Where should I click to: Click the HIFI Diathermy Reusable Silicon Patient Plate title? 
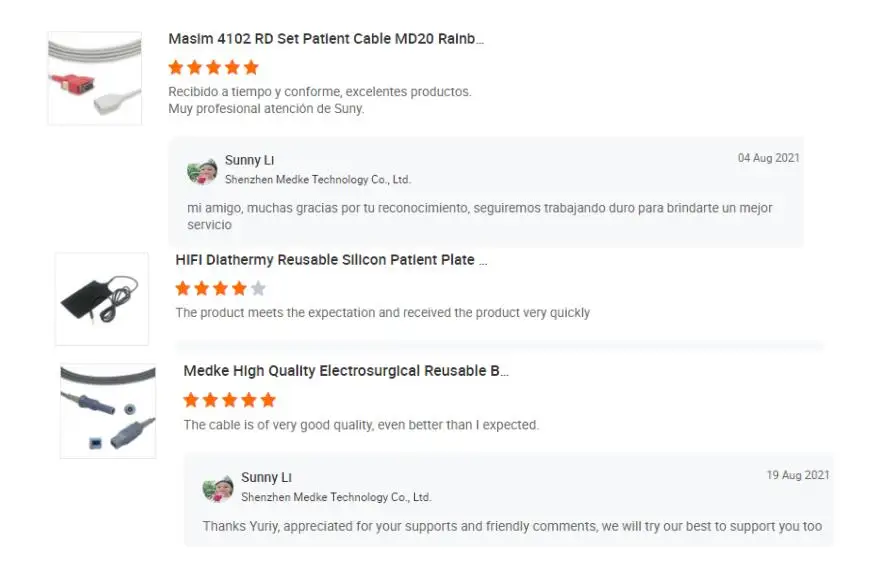tap(331, 260)
